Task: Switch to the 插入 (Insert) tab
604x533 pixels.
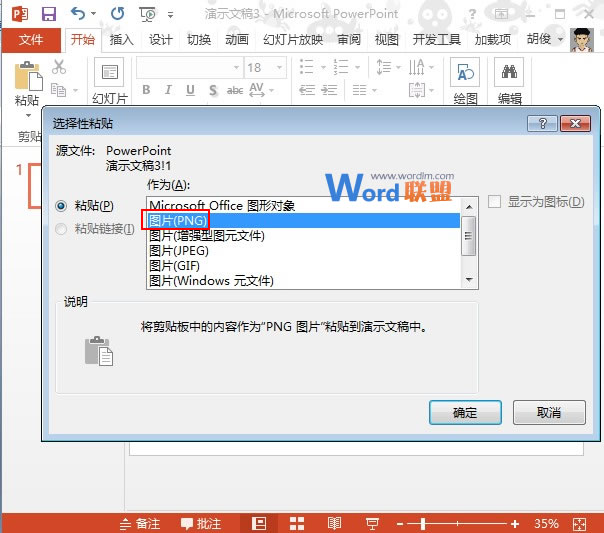Action: pos(121,40)
